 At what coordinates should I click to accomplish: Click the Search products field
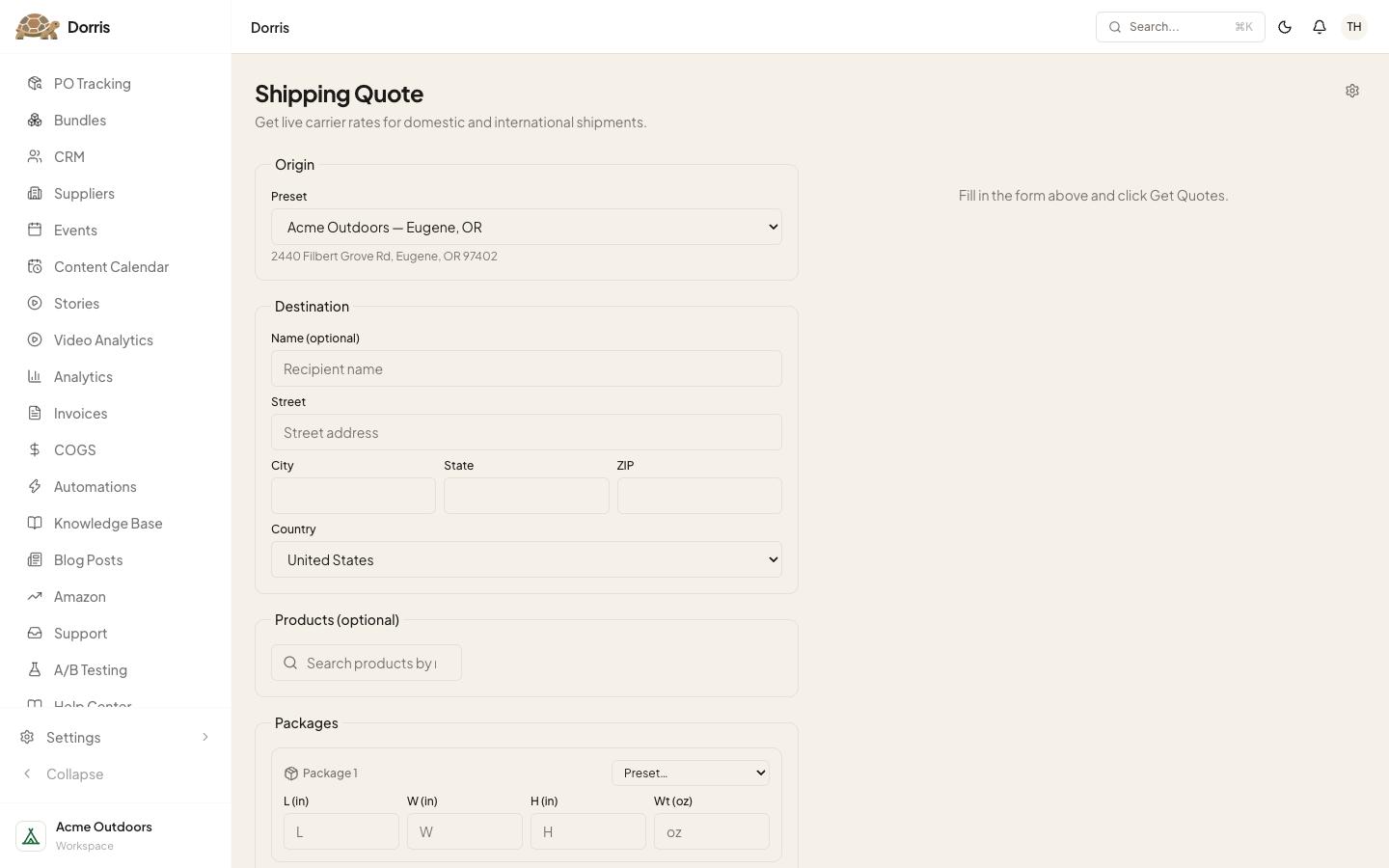(x=367, y=663)
